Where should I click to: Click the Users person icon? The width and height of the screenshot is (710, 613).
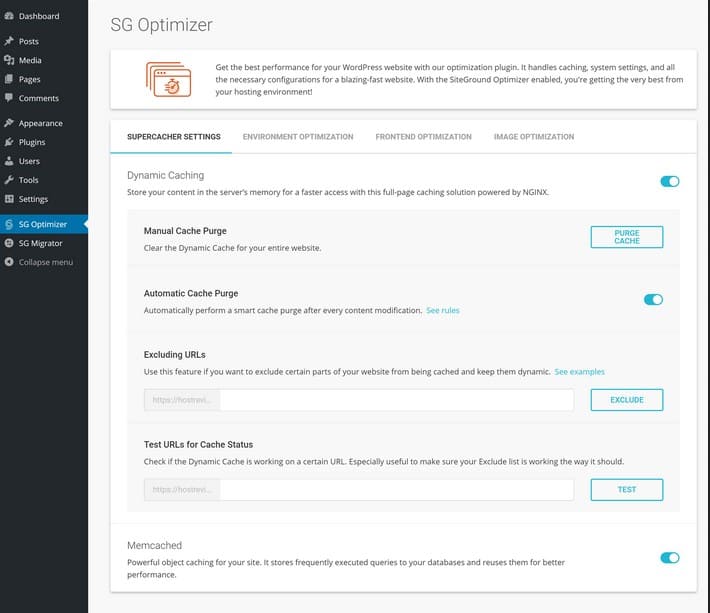click(x=9, y=161)
